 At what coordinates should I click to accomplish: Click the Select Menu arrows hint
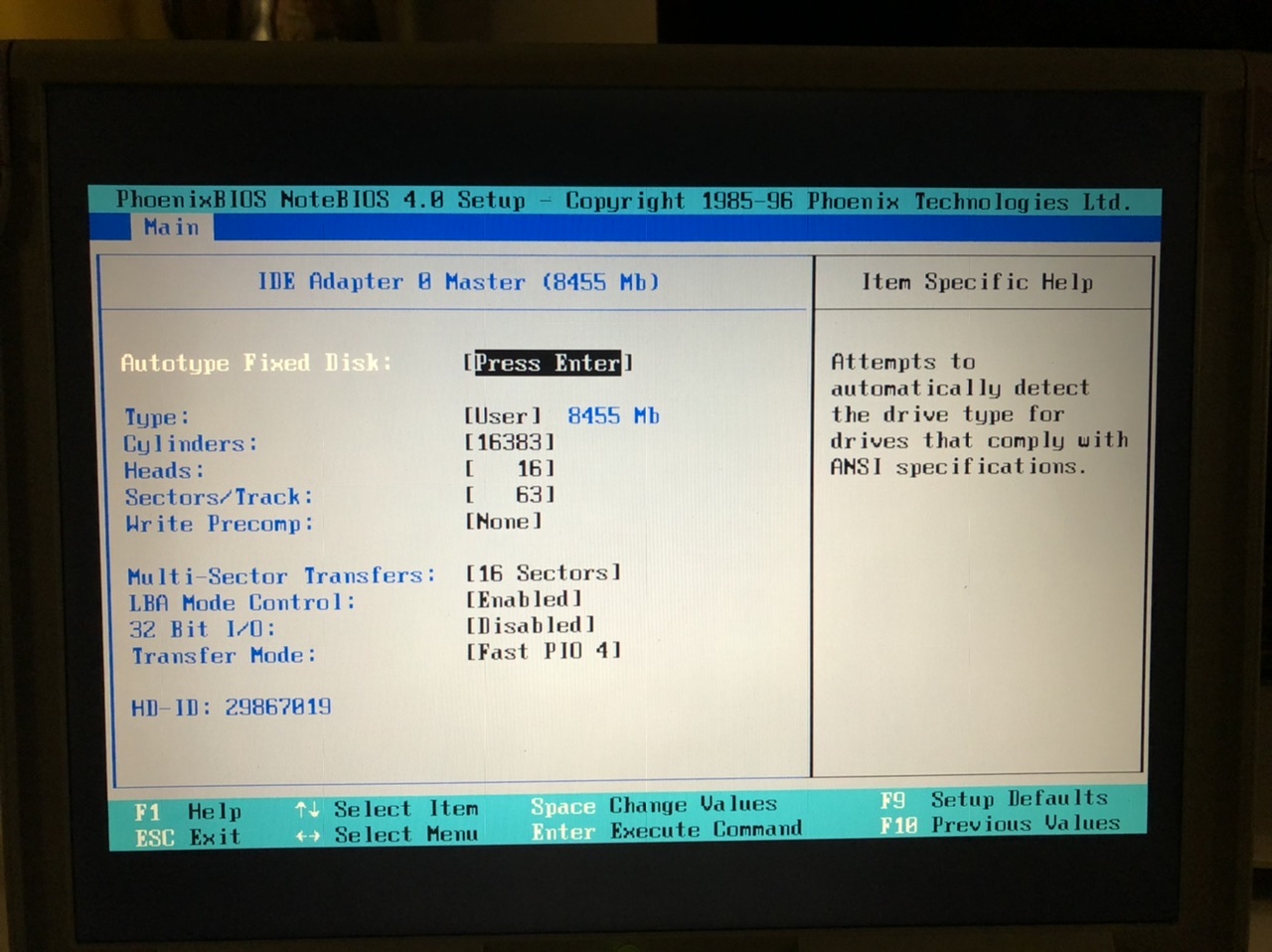pos(387,835)
